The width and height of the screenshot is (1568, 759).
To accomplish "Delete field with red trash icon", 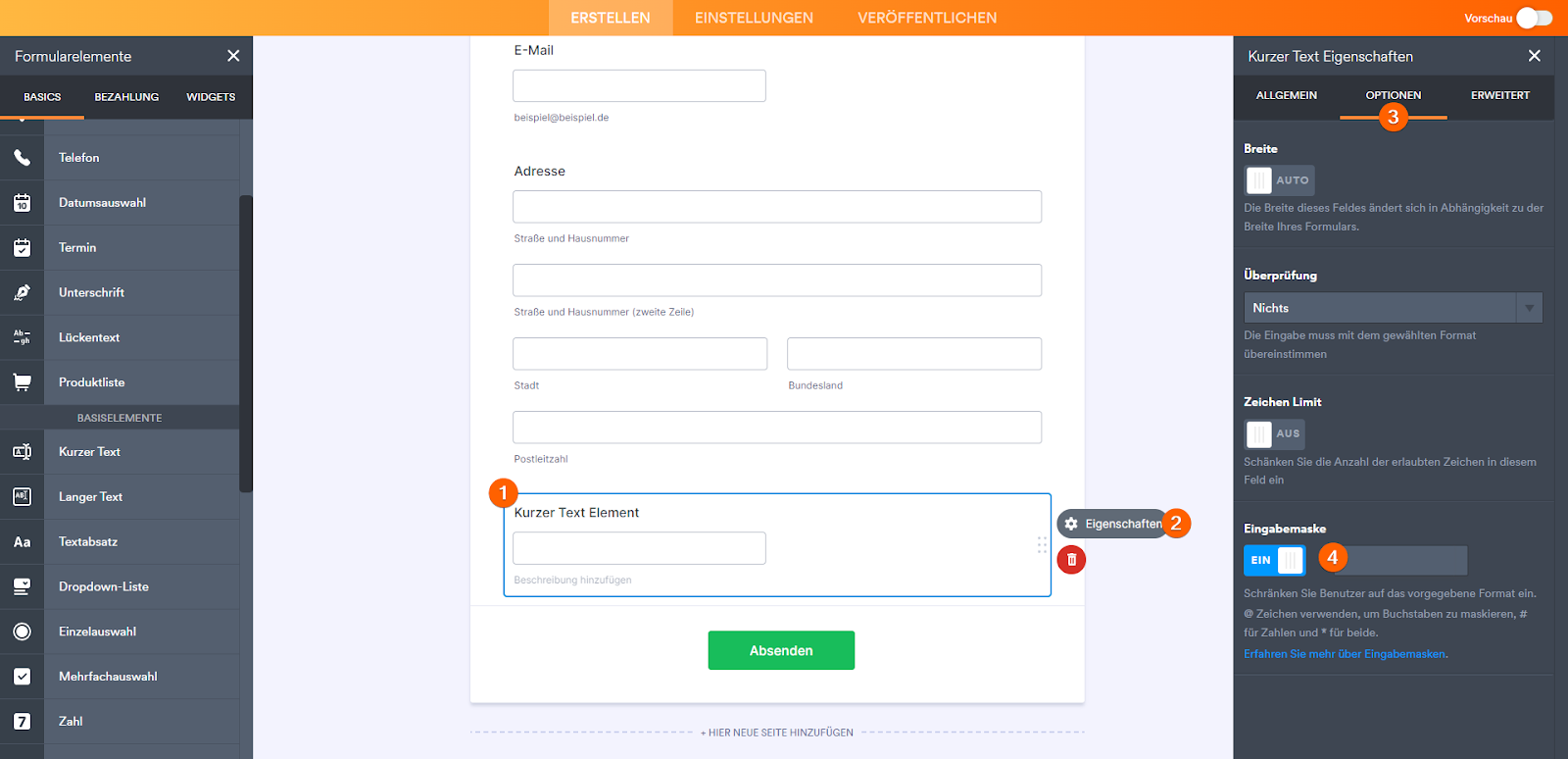I will [1071, 560].
